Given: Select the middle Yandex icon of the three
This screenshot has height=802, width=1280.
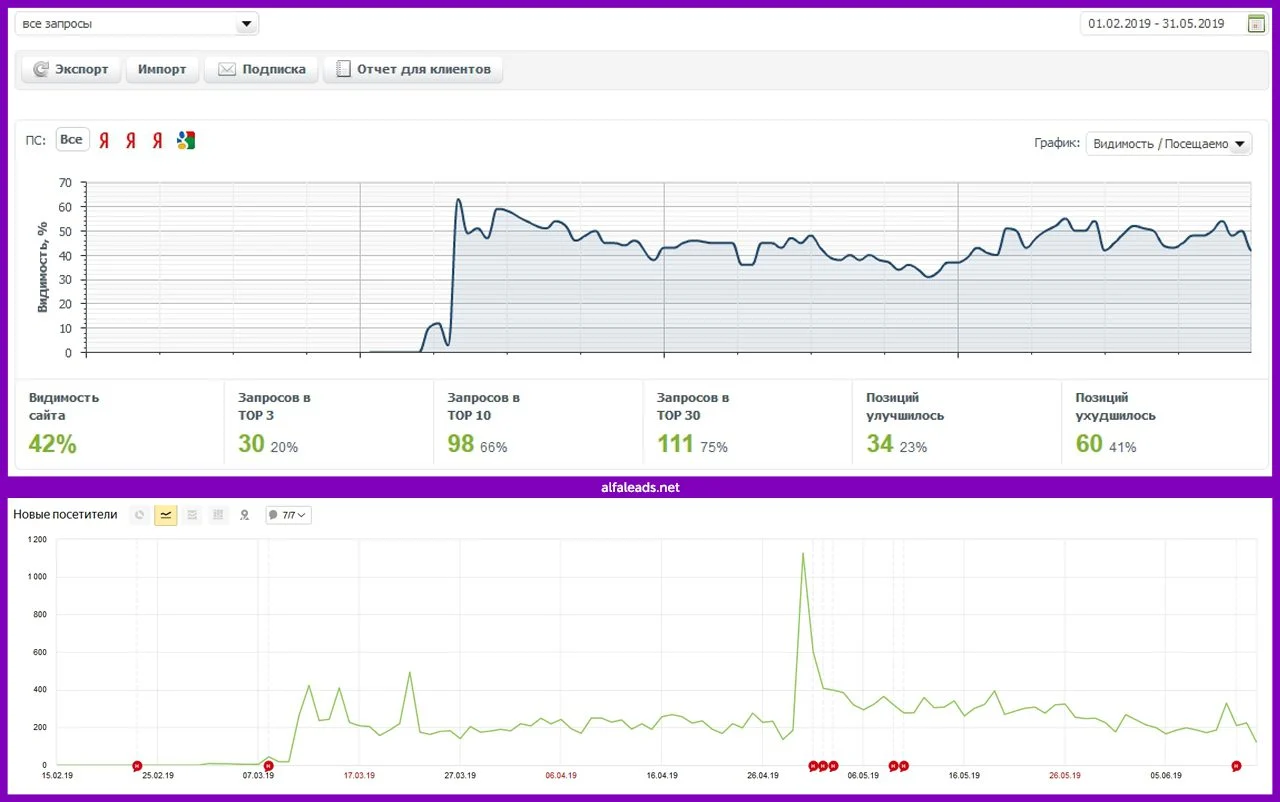Looking at the screenshot, I should pyautogui.click(x=131, y=141).
